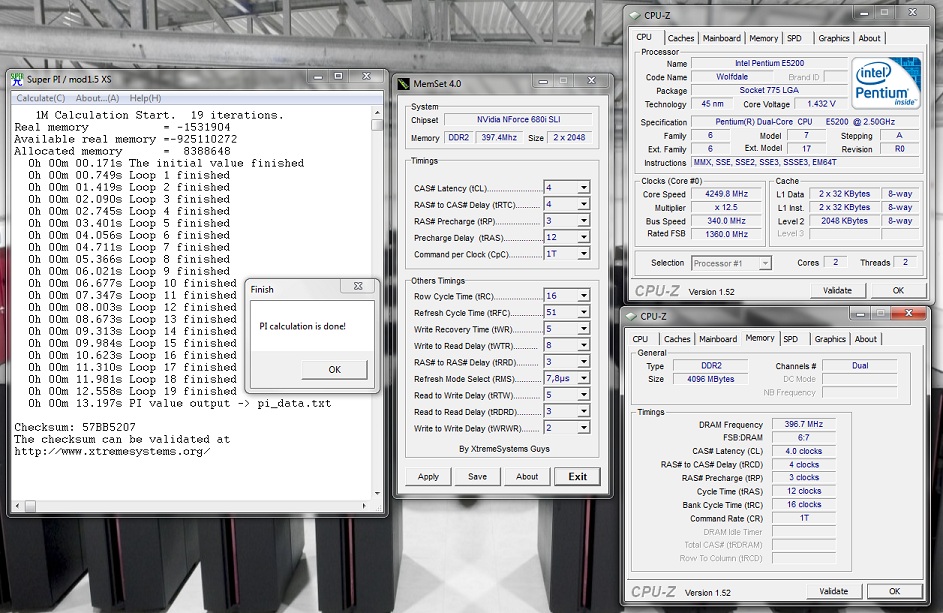943x613 pixels.
Task: Open the About...(A) menu in Super PI
Action: [97, 98]
